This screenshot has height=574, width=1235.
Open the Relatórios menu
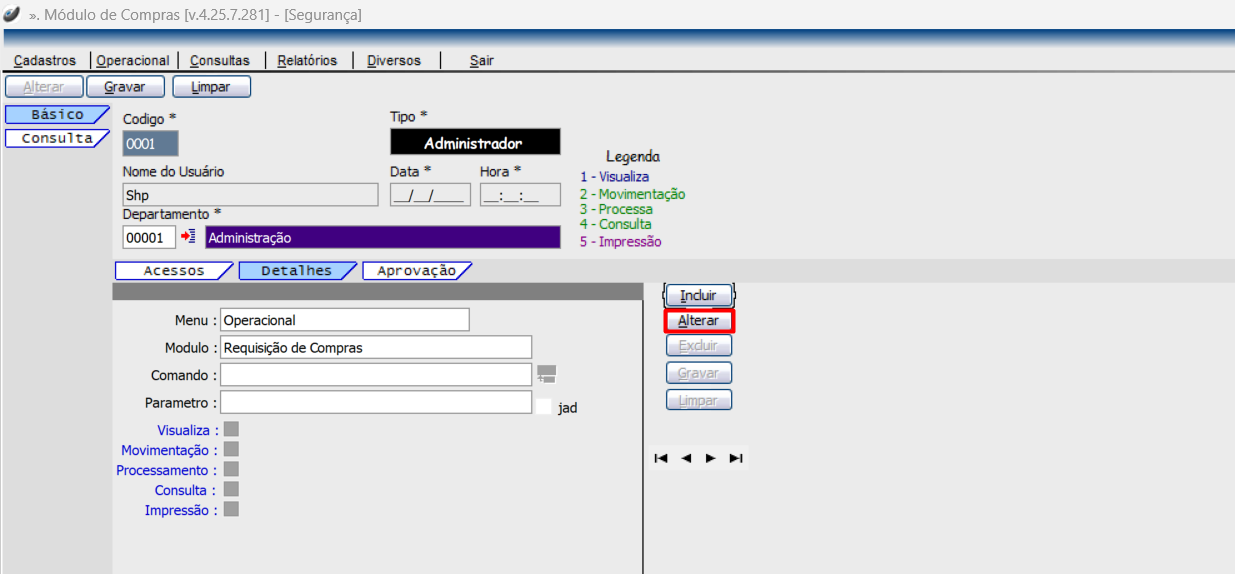click(x=307, y=60)
